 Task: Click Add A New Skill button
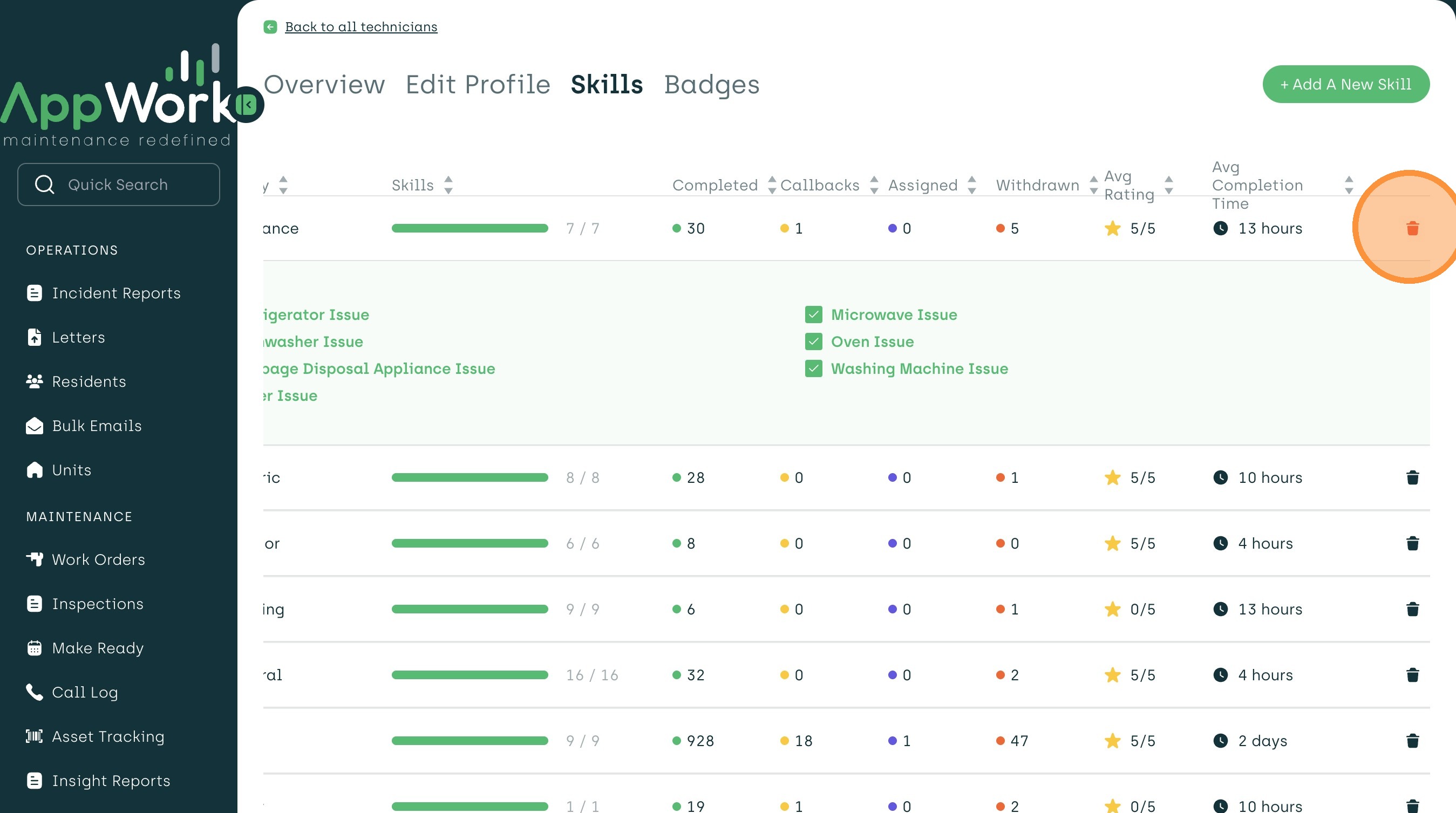[x=1345, y=84]
